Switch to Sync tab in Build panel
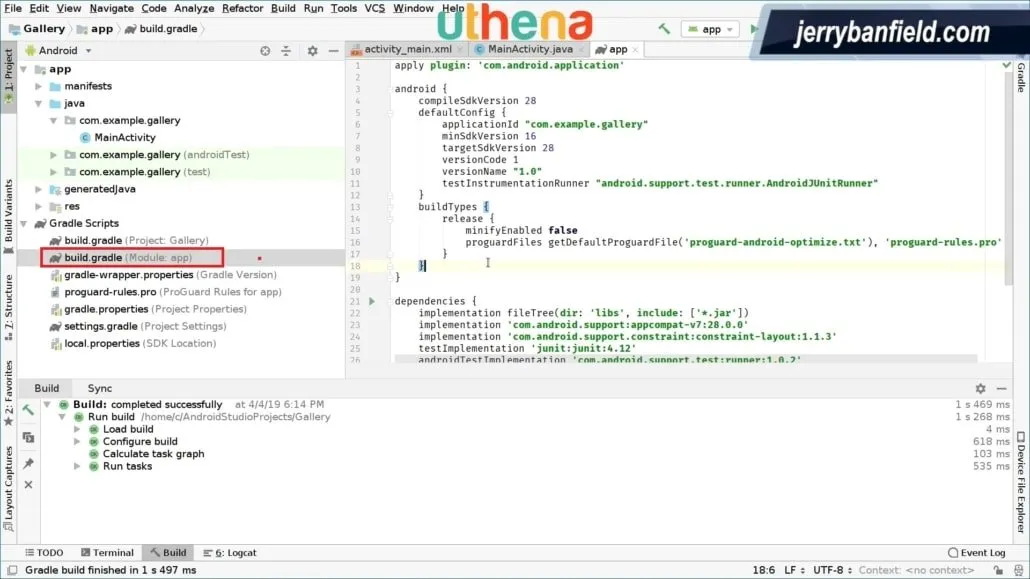This screenshot has height=579, width=1030. point(100,388)
